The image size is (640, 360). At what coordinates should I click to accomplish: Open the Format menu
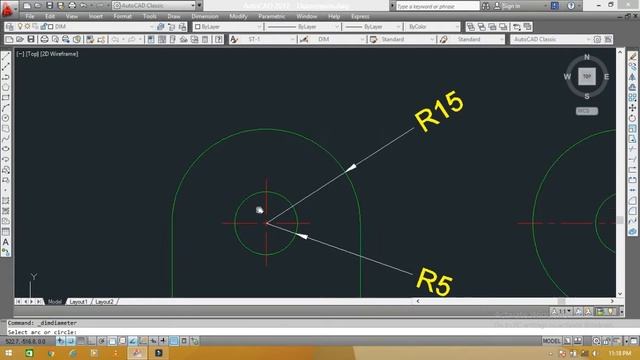point(122,16)
